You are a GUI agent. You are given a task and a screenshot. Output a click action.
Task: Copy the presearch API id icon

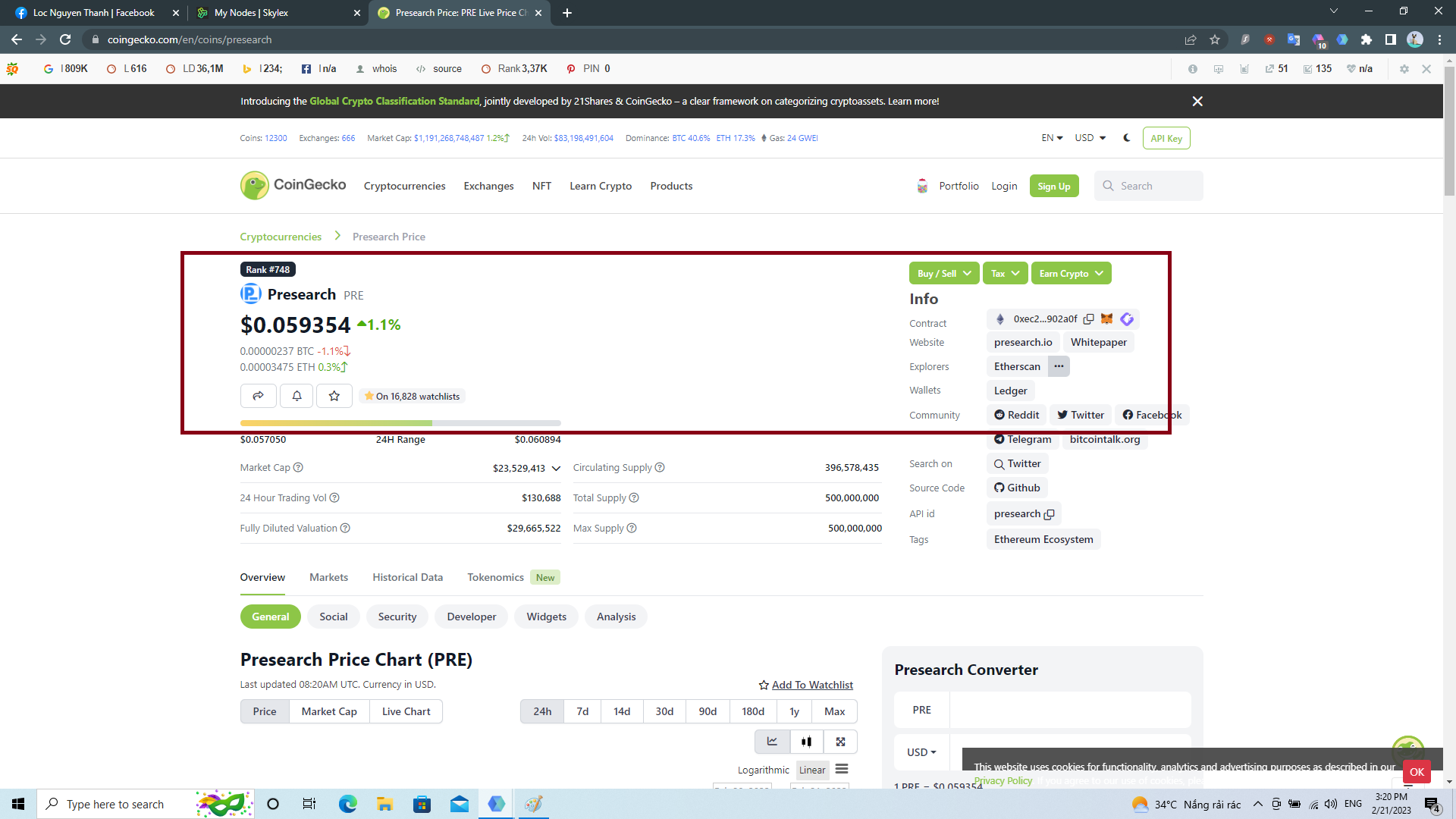1049,514
